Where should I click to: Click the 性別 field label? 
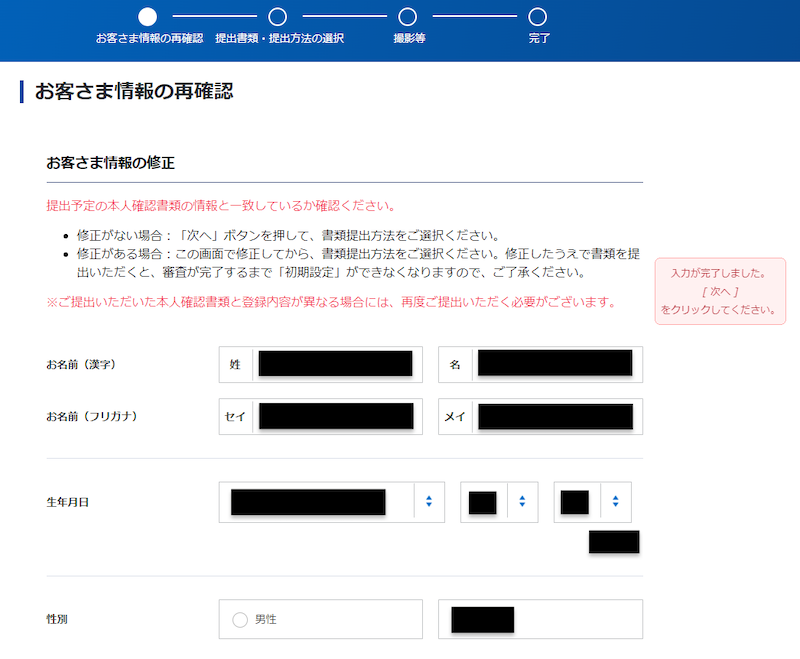click(57, 620)
